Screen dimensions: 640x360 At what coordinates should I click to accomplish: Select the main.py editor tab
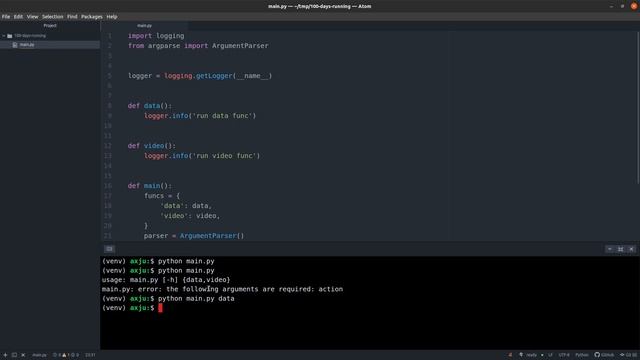click(144, 26)
